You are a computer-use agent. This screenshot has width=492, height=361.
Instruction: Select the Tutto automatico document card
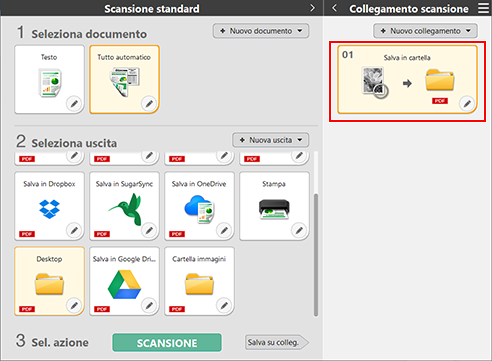pyautogui.click(x=124, y=79)
